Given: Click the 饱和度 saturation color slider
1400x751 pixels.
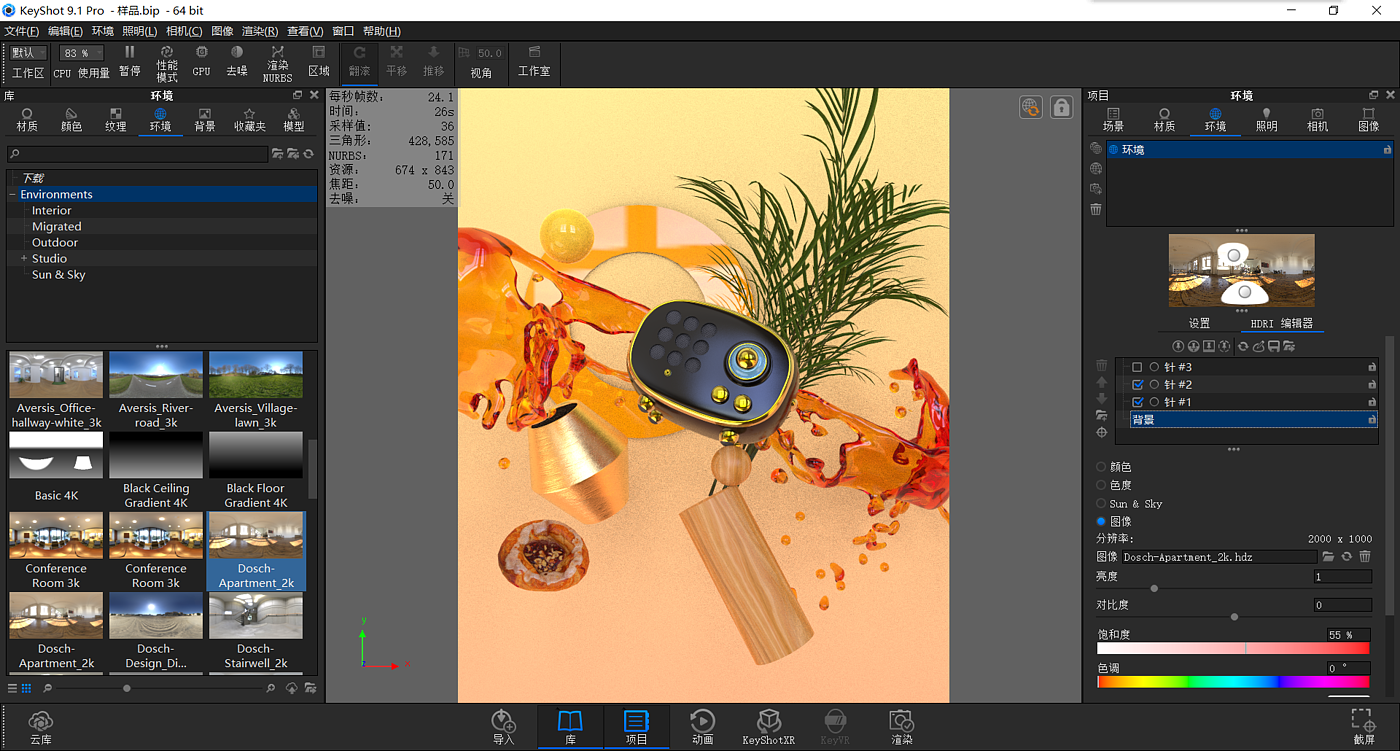Looking at the screenshot, I should coord(1232,649).
